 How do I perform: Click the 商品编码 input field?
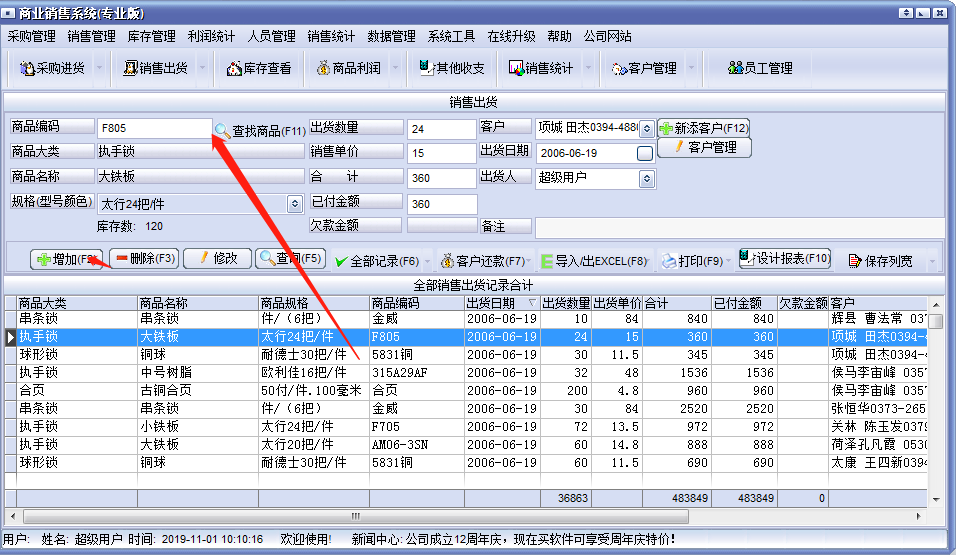(x=154, y=128)
